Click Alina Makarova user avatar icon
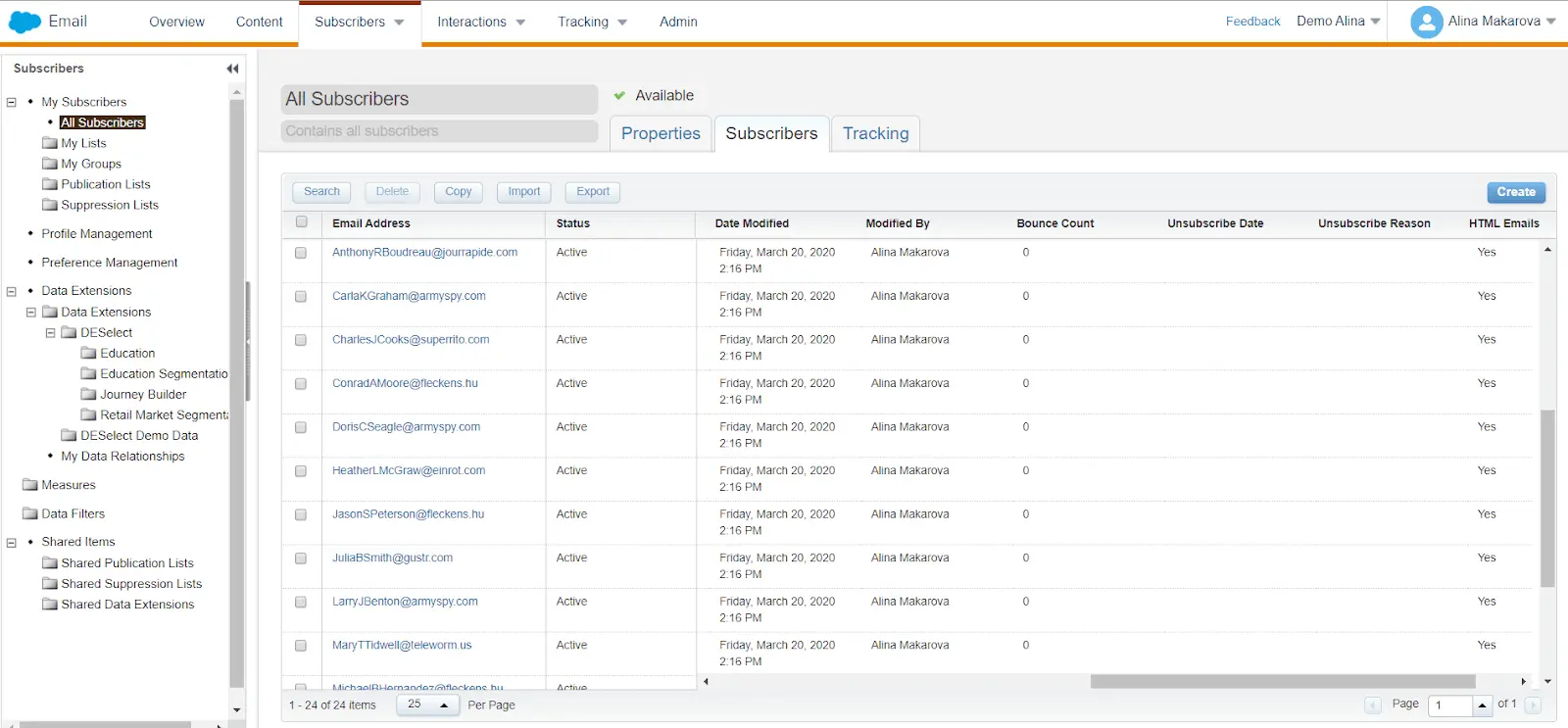Viewport: 1568px width, 728px height. point(1426,22)
